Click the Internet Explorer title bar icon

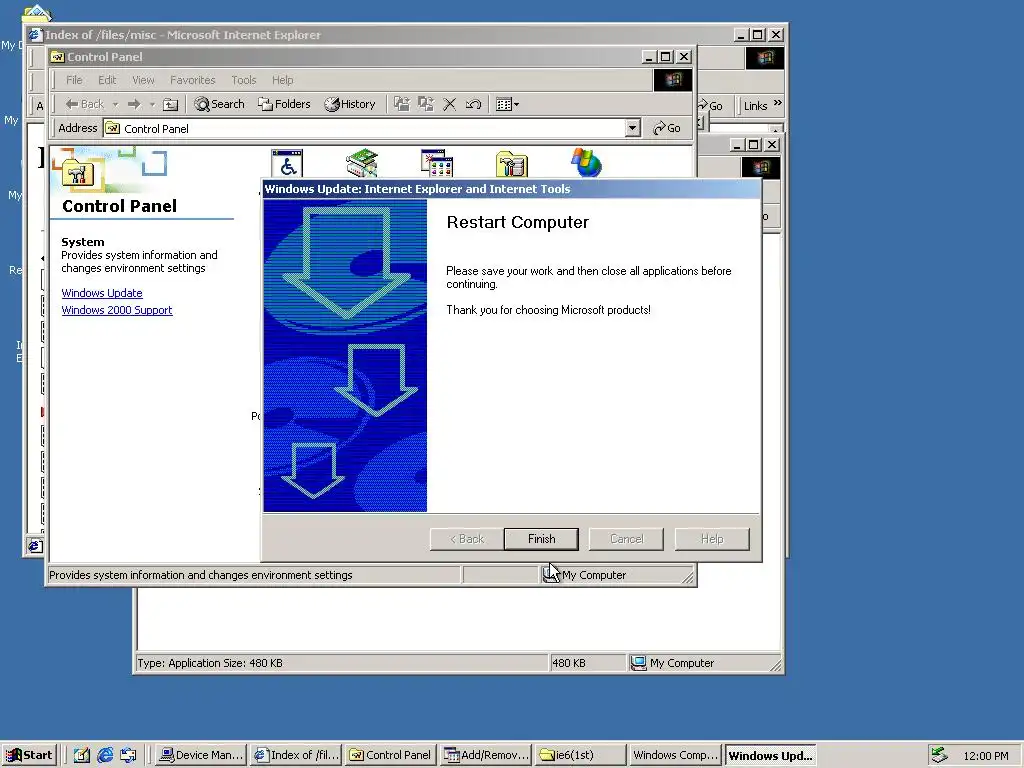35,35
